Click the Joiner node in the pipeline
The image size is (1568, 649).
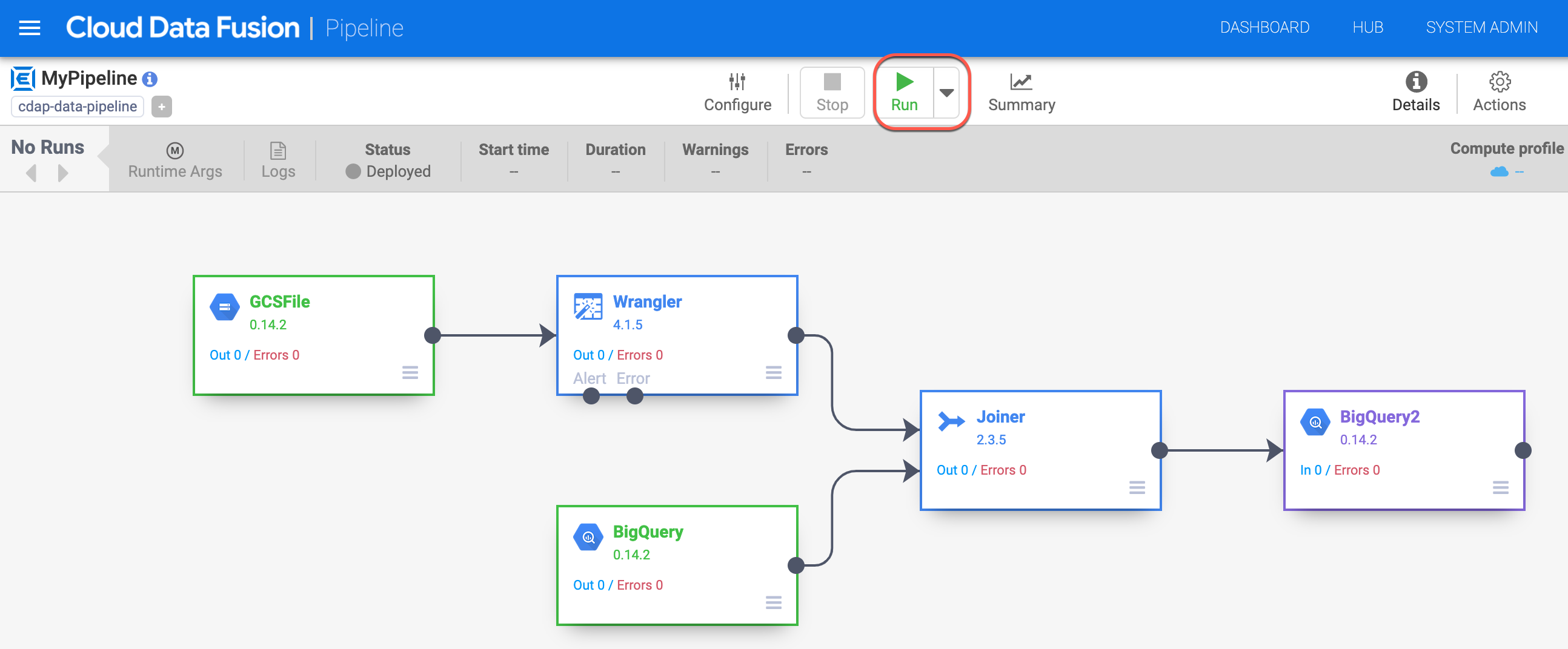[x=1040, y=450]
